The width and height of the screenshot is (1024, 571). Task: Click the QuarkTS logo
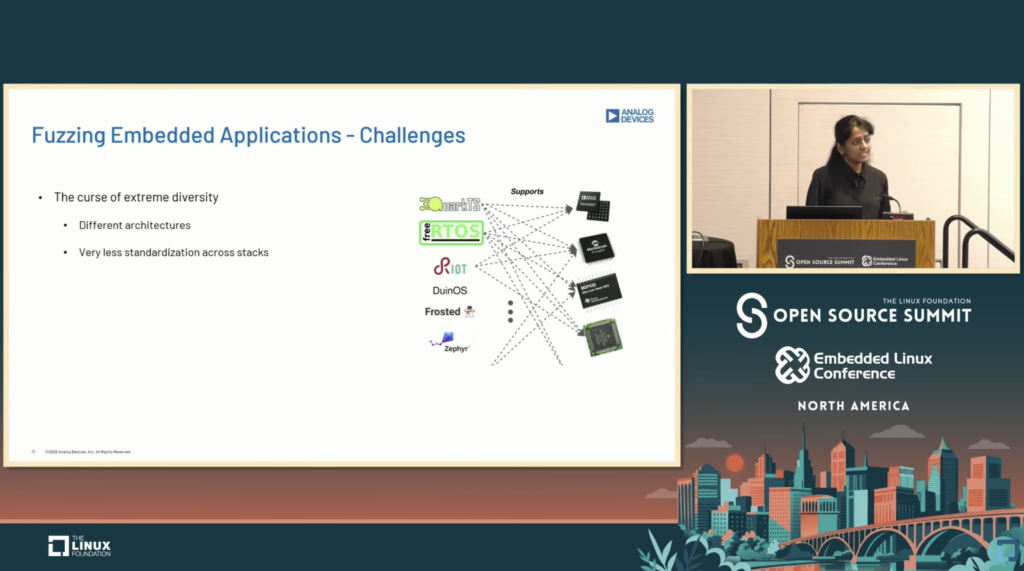[x=450, y=204]
